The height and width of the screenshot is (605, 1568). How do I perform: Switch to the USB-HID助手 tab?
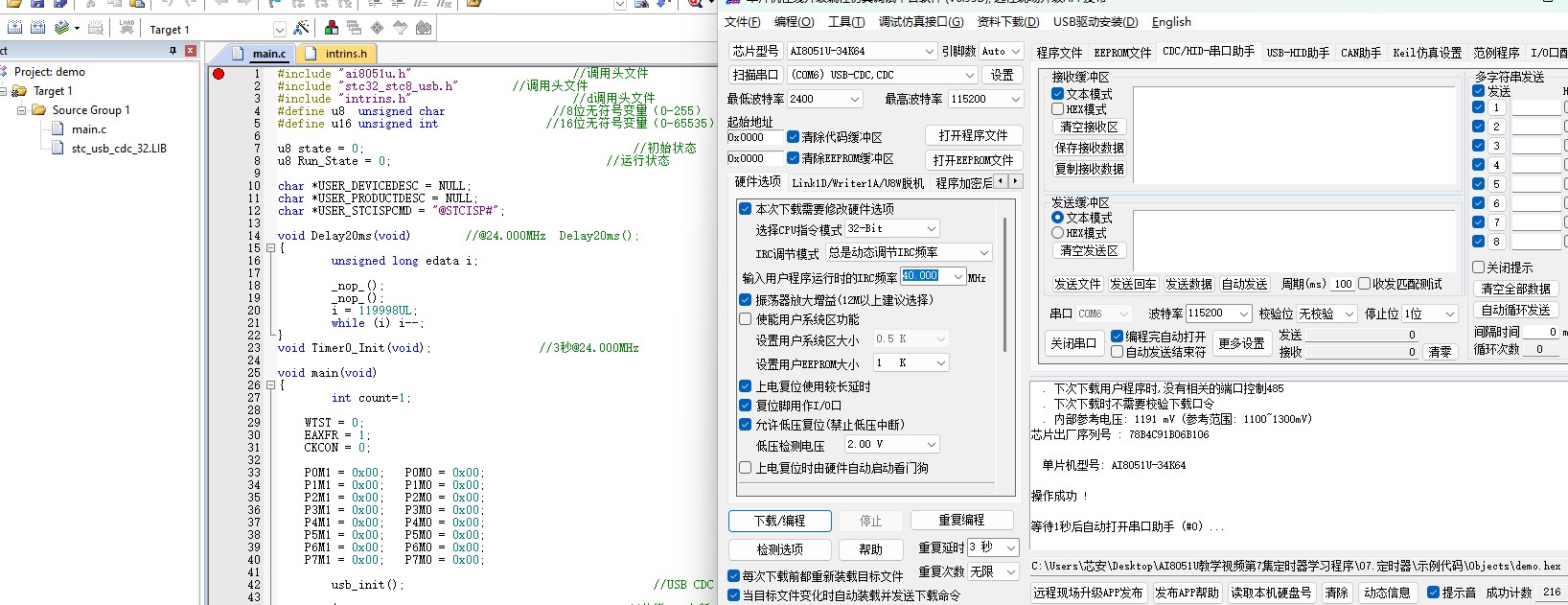1298,53
